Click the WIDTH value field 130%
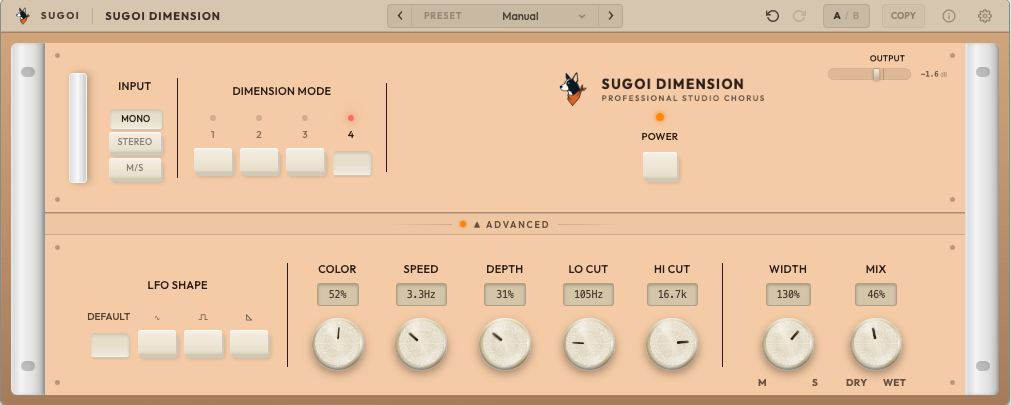This screenshot has width=1011, height=405. click(x=788, y=295)
